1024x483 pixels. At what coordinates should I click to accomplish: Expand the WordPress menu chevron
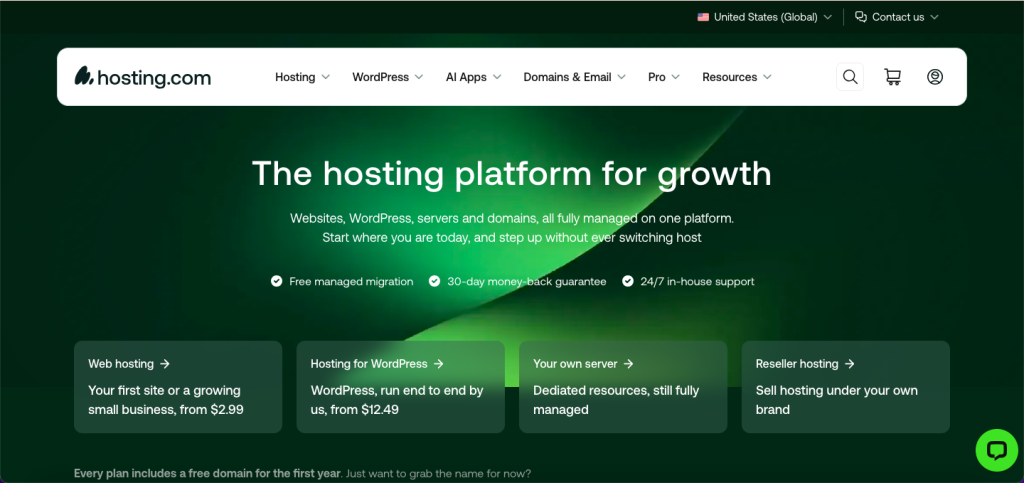tap(419, 77)
